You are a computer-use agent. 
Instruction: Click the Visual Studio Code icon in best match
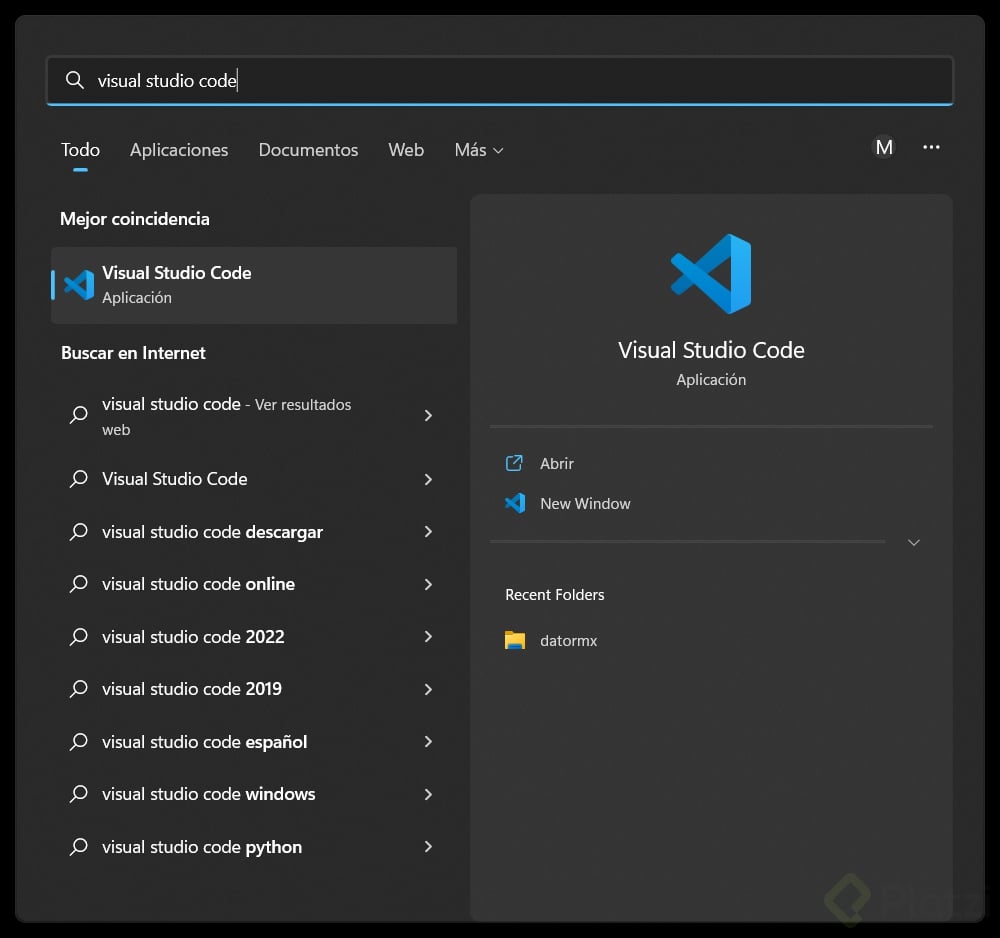coord(79,285)
